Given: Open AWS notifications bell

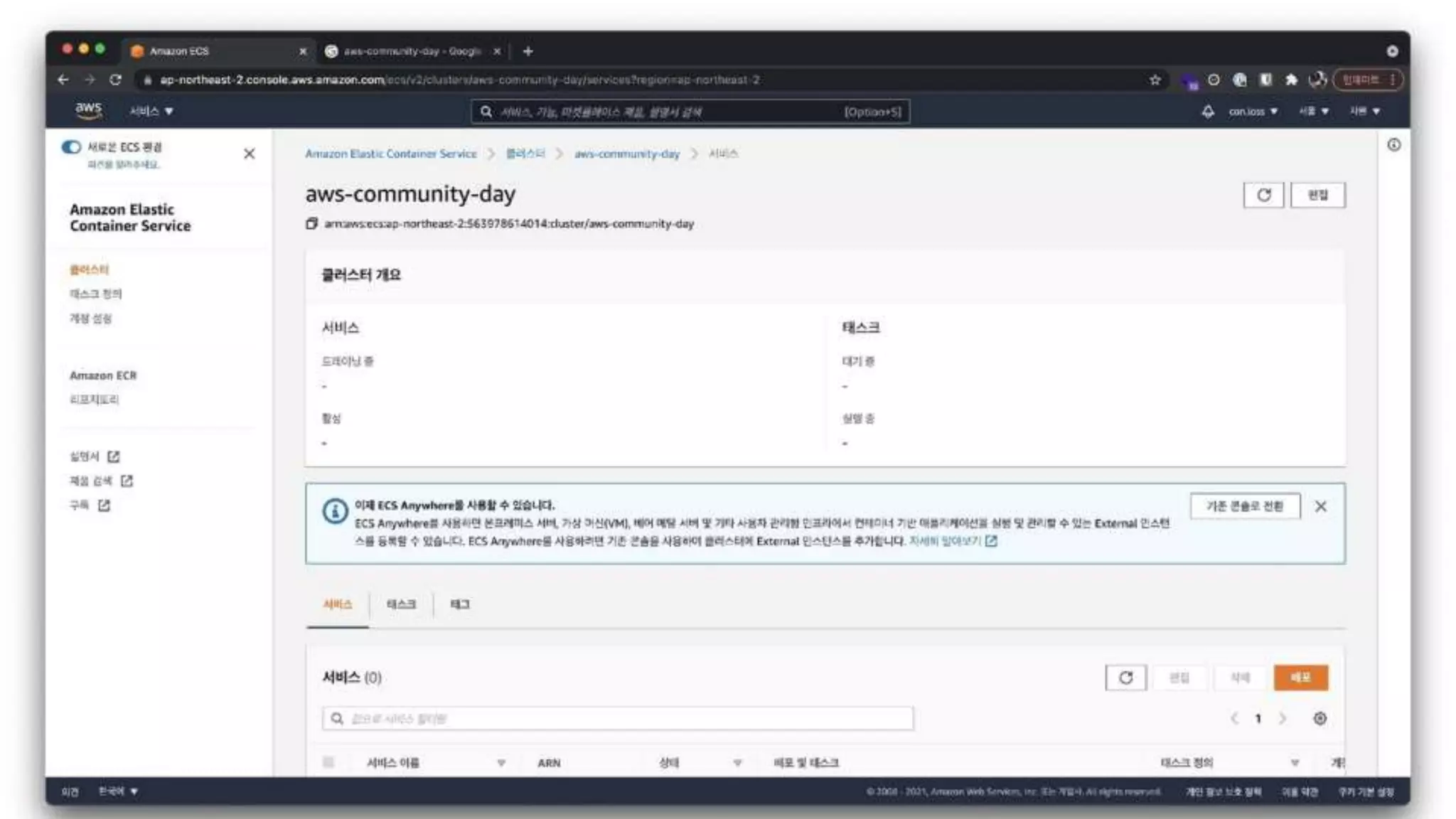Looking at the screenshot, I should (x=1208, y=112).
